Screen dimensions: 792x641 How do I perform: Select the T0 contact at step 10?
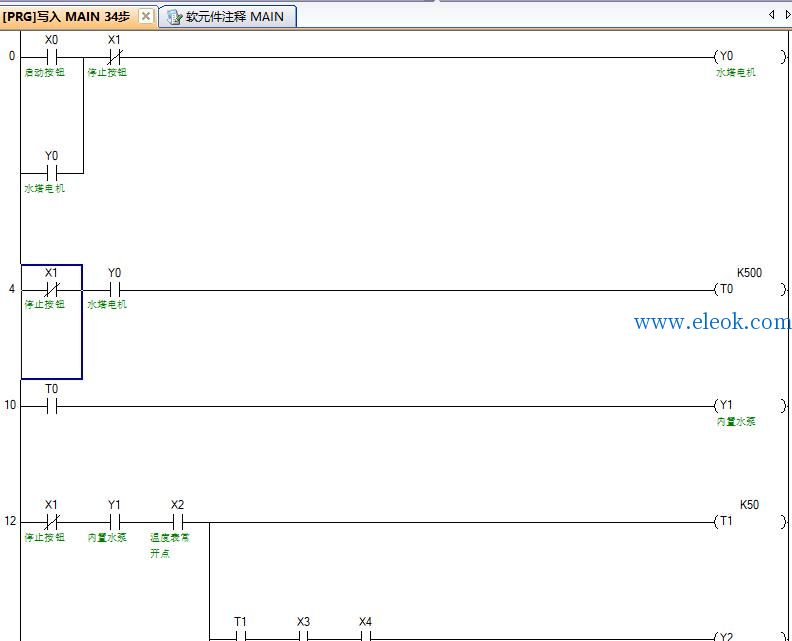pos(52,406)
